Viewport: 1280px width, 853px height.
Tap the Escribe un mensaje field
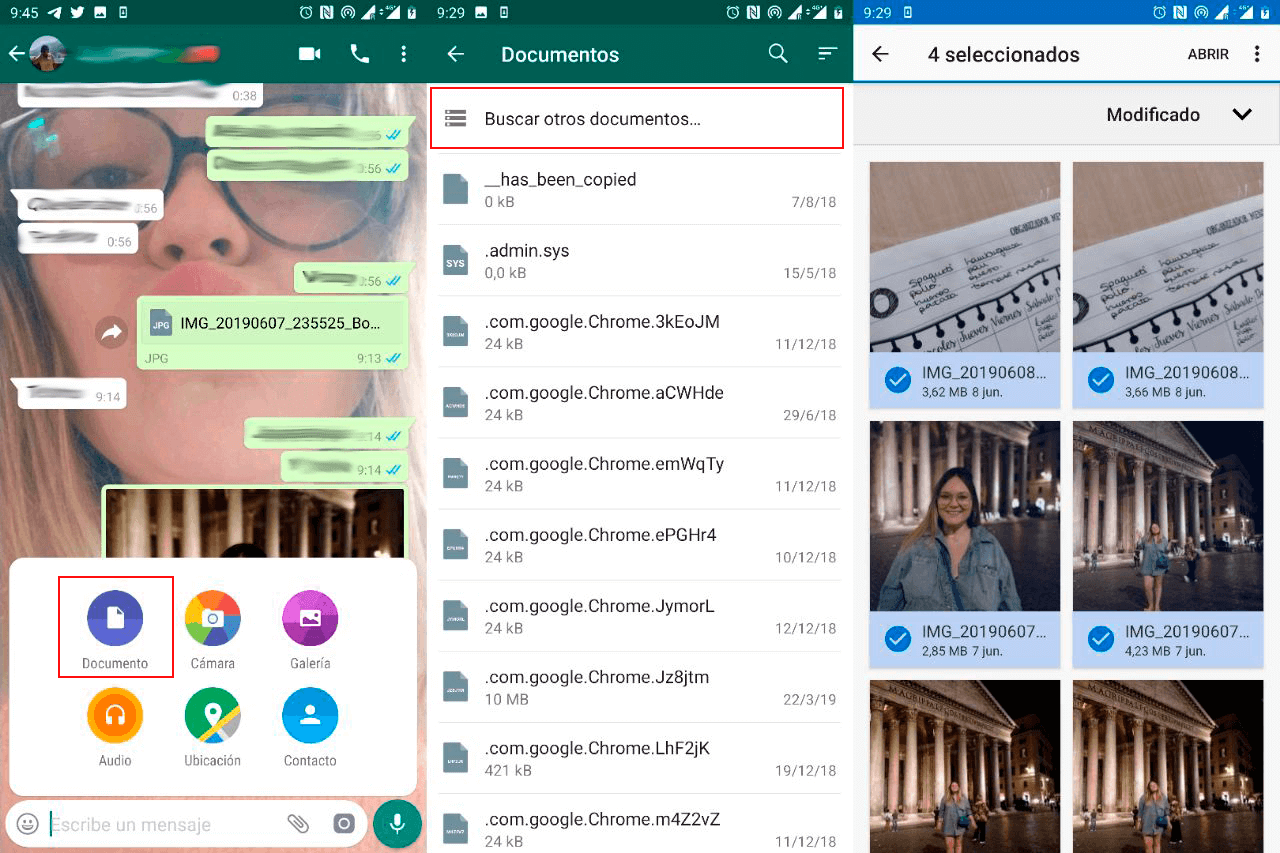[x=160, y=825]
